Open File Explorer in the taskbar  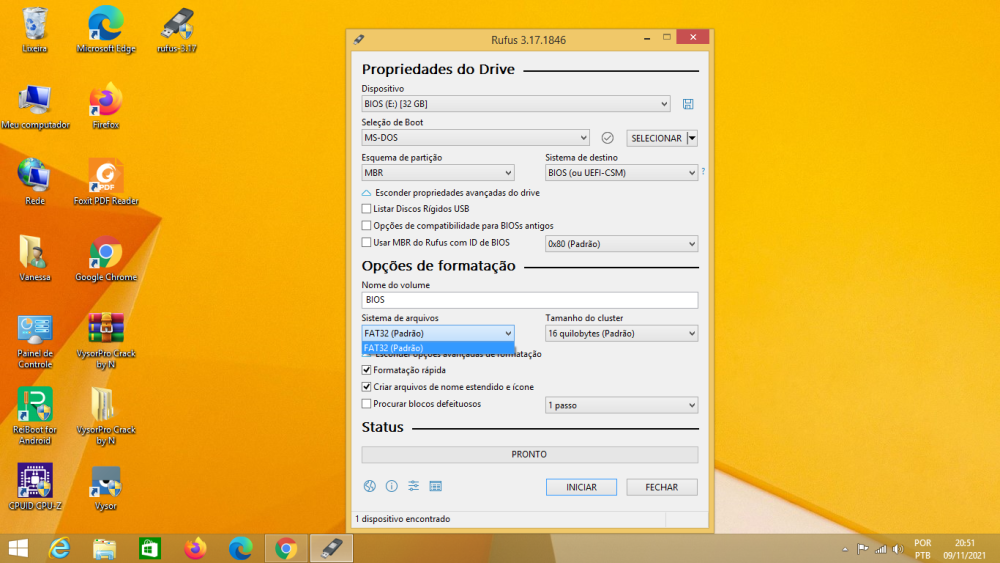(105, 548)
